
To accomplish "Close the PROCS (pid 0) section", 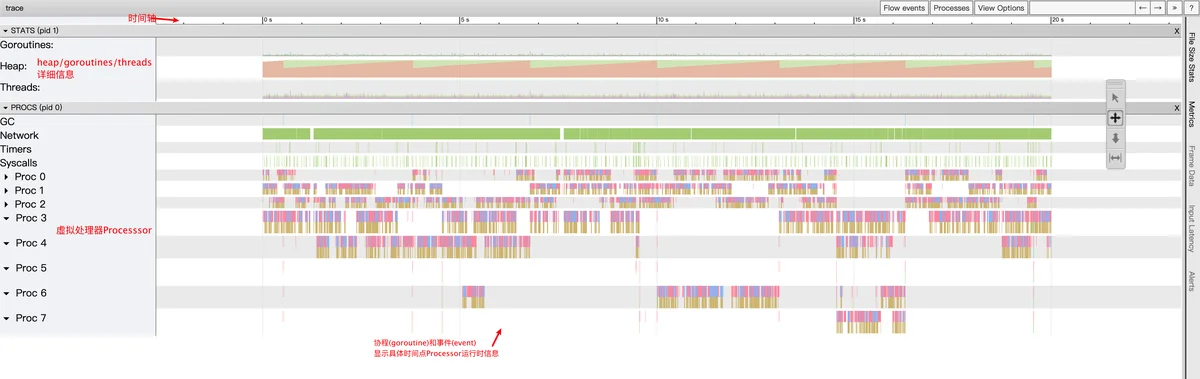I will (1176, 107).
